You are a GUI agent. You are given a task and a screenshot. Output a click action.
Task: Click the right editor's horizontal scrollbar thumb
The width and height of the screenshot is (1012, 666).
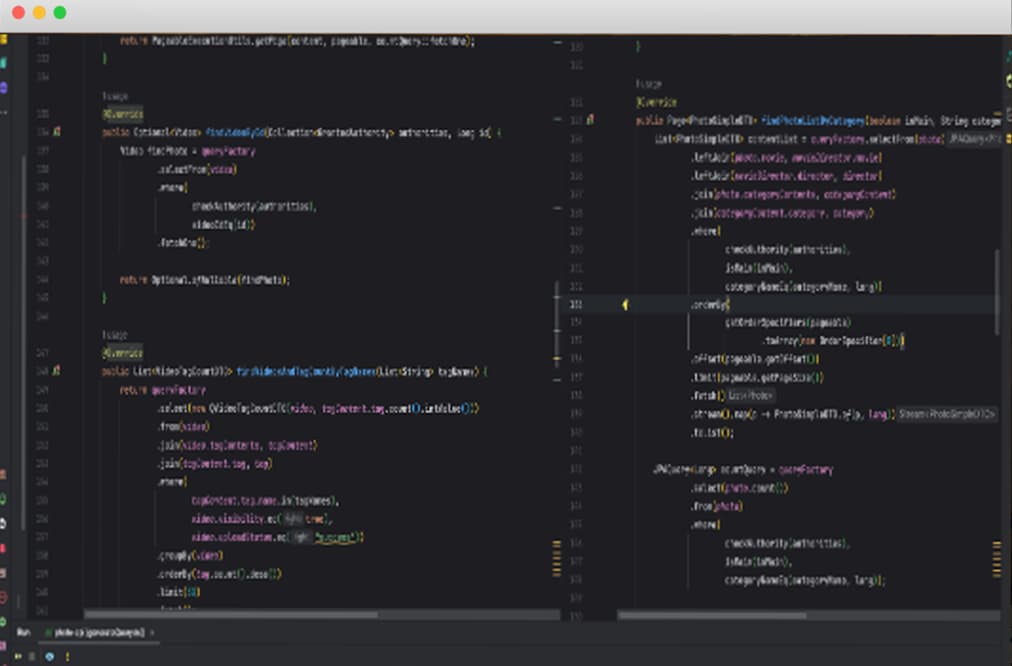tap(712, 615)
